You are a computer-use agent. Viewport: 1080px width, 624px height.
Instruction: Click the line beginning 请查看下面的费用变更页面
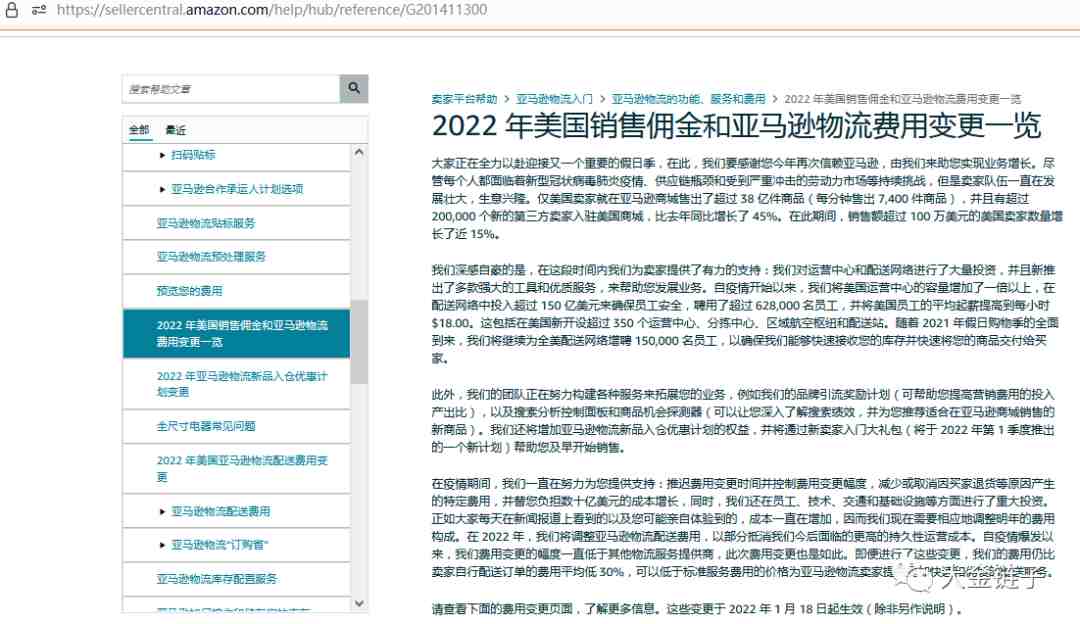pyautogui.click(x=696, y=609)
